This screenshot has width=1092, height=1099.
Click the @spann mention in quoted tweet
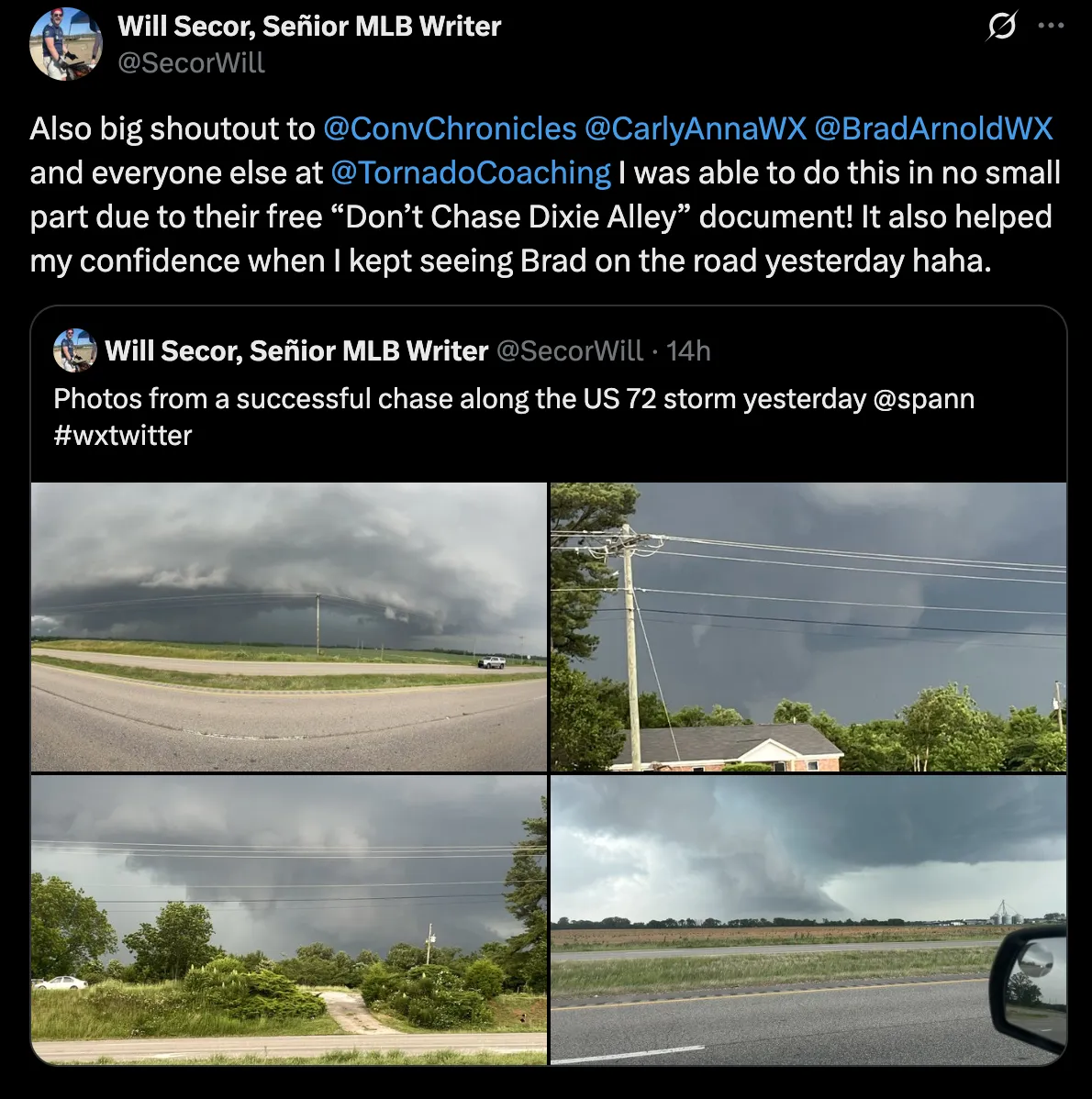[x=924, y=399]
